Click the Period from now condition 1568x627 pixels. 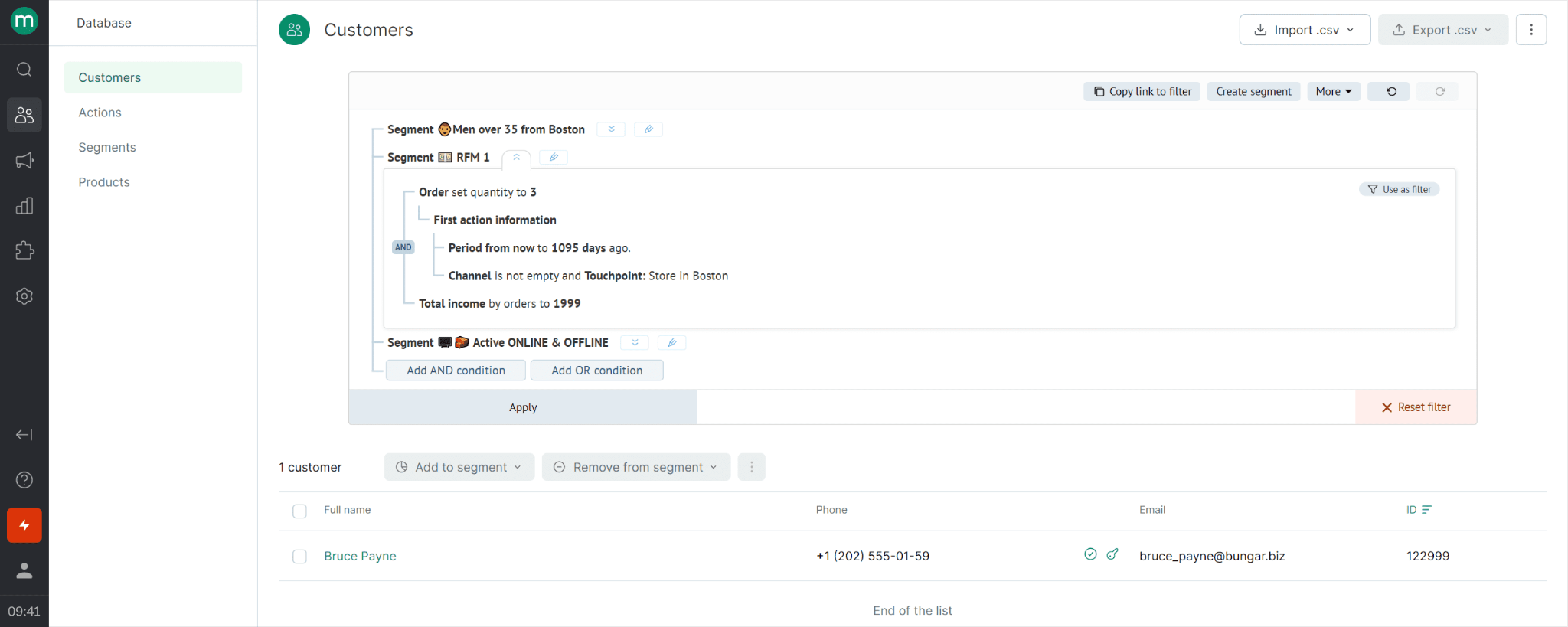[540, 248]
